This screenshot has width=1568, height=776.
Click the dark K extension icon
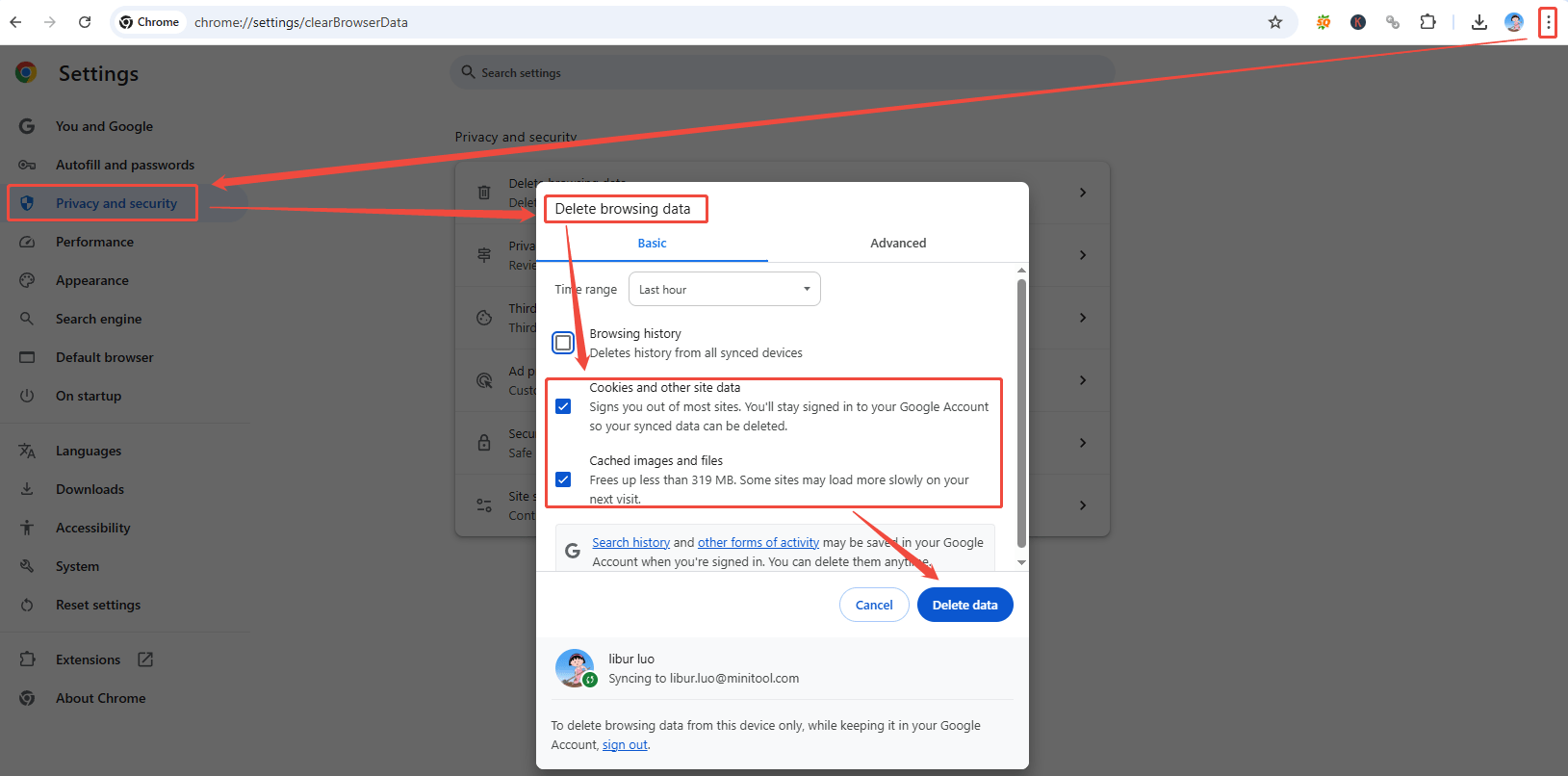click(x=1358, y=22)
